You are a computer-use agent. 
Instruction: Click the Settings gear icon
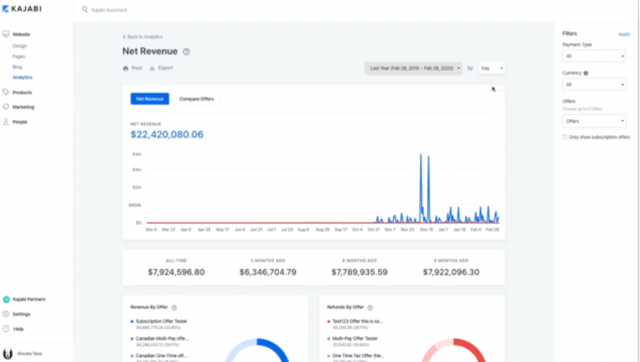coord(6,314)
